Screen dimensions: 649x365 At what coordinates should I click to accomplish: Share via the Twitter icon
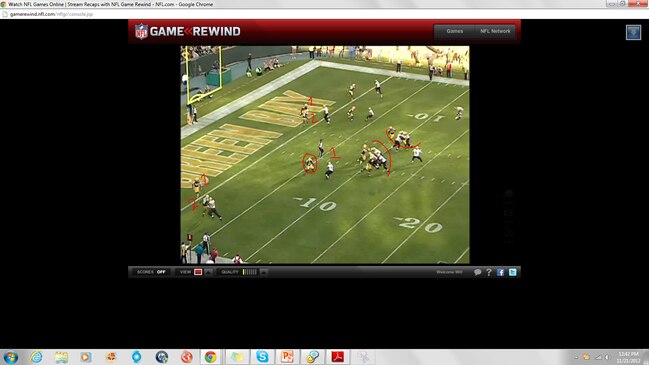(x=512, y=272)
